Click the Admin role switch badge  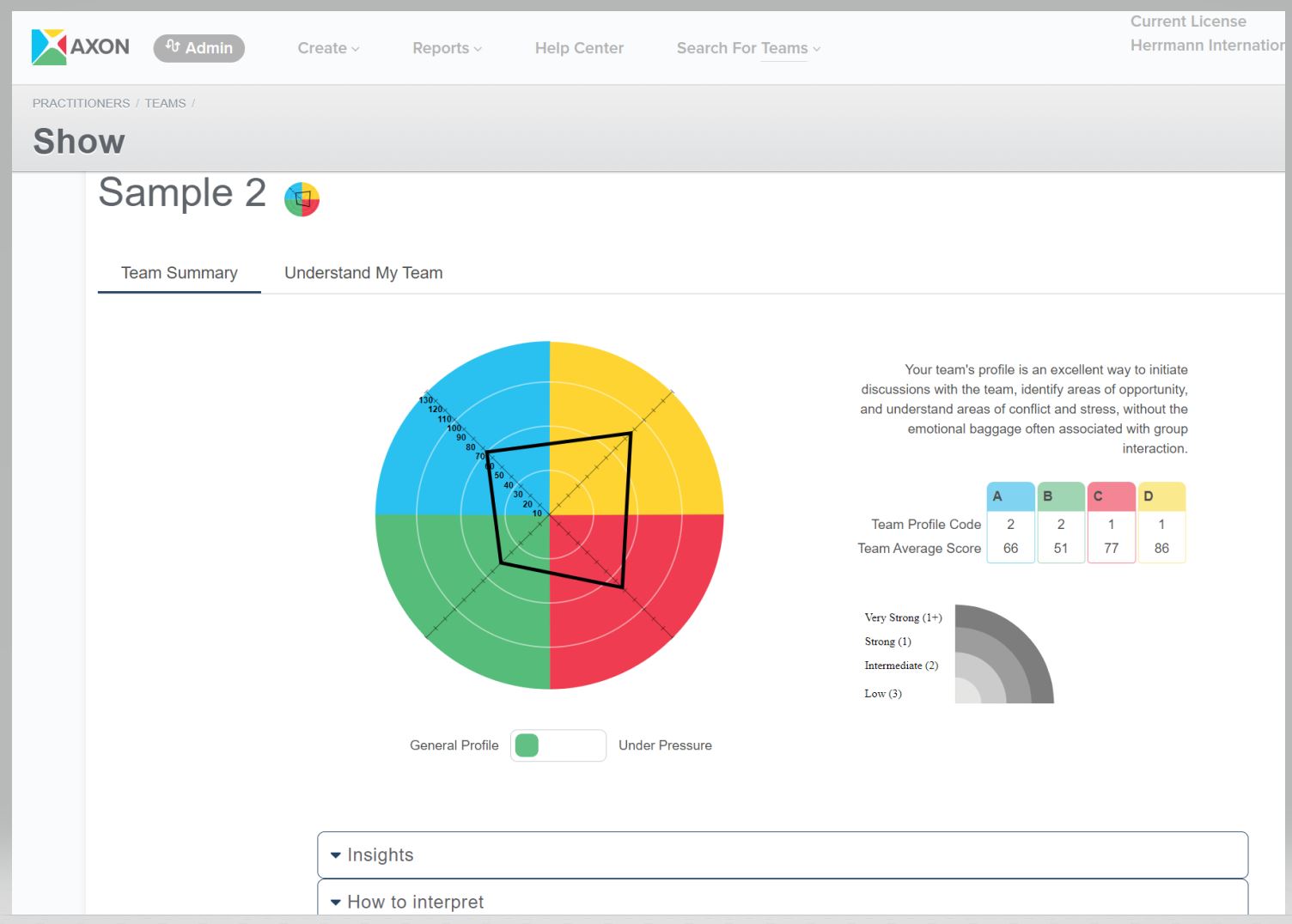pos(199,48)
